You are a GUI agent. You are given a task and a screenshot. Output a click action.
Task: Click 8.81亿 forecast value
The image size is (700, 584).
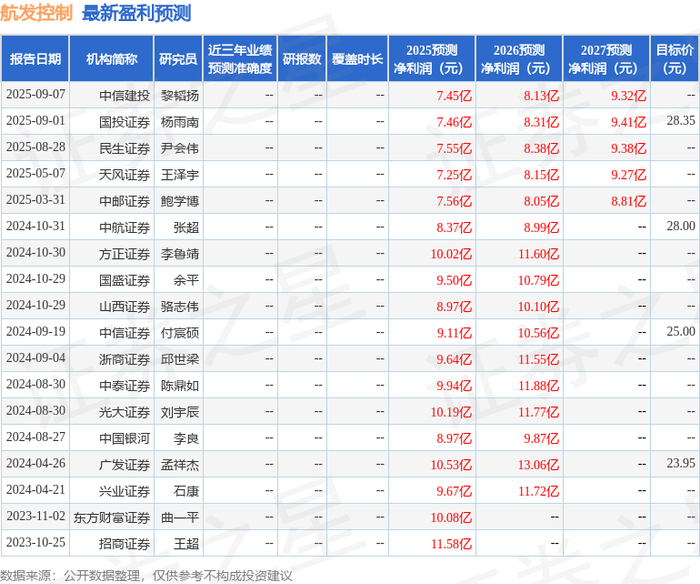coord(629,201)
